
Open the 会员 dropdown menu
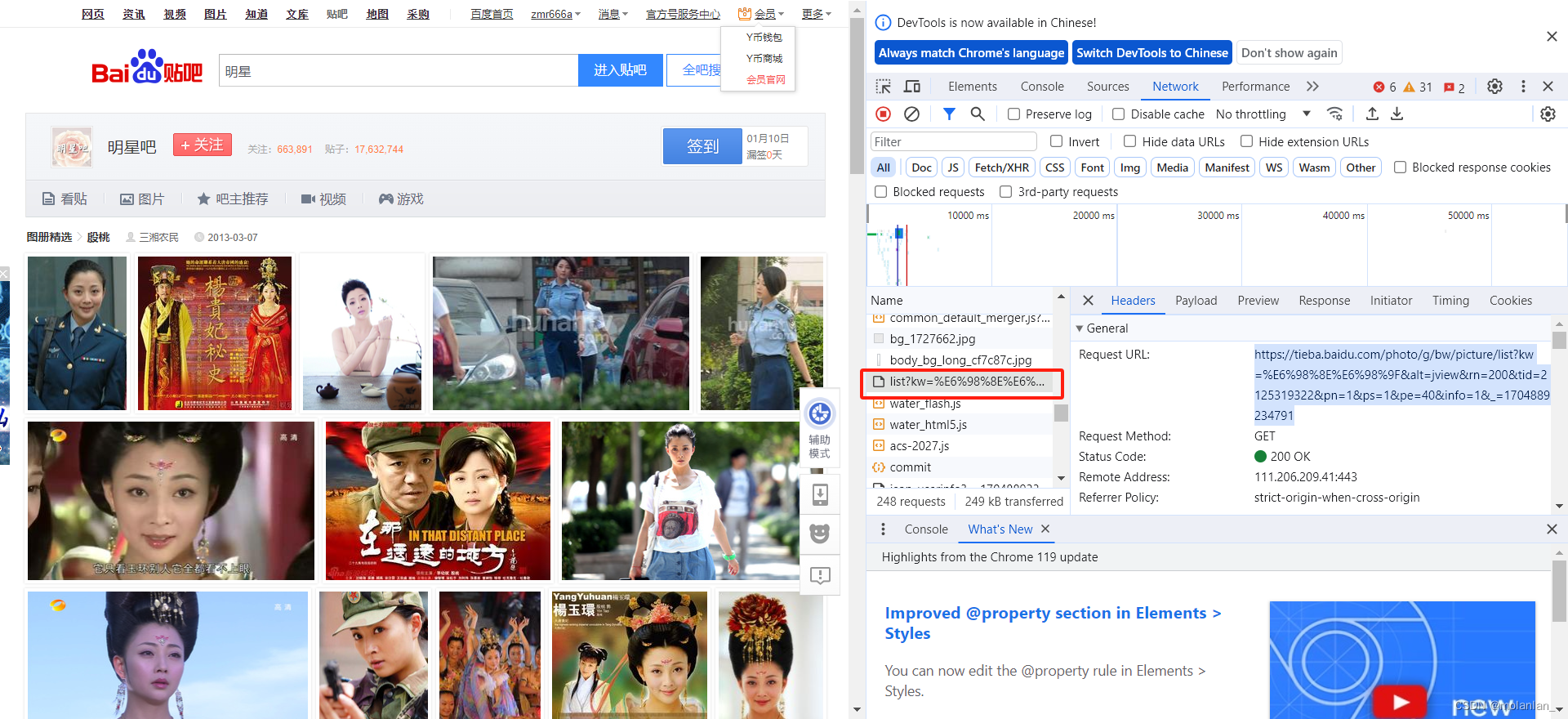click(760, 14)
